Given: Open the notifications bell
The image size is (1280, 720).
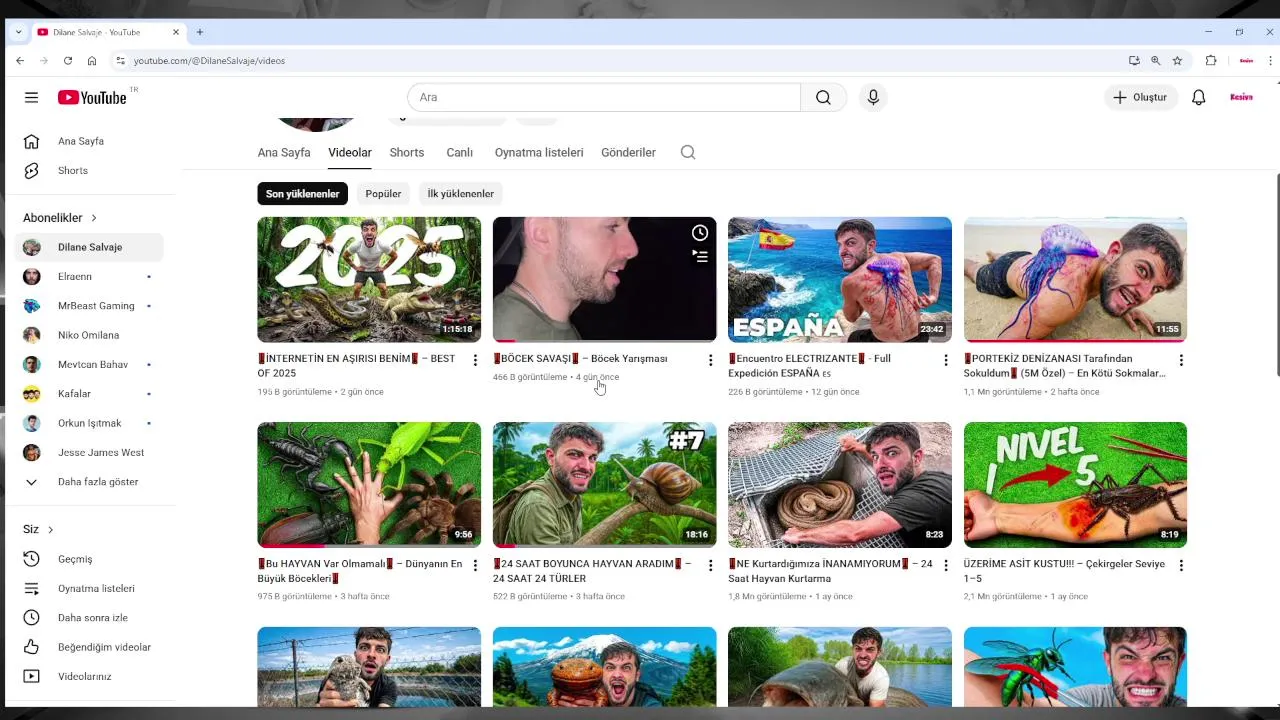Looking at the screenshot, I should [x=1198, y=97].
